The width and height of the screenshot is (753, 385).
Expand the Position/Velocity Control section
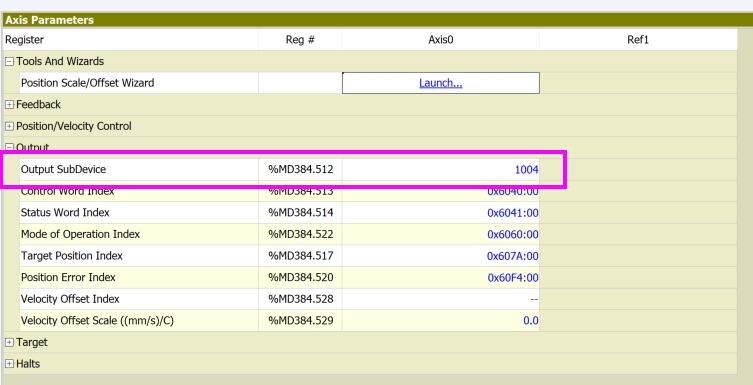tap(9, 126)
